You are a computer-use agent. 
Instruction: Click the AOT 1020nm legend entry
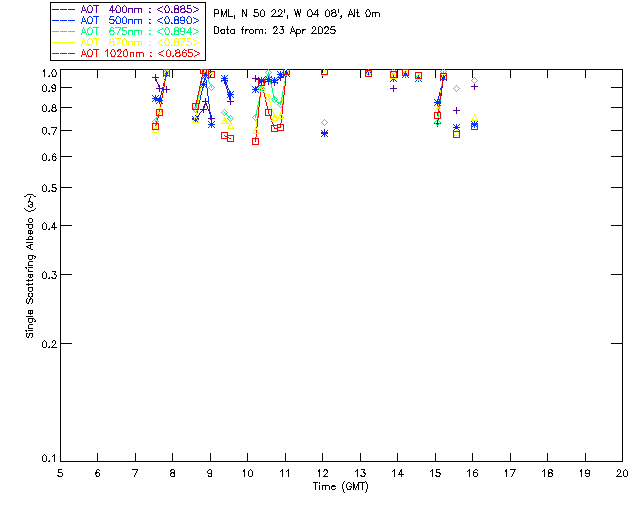click(126, 53)
